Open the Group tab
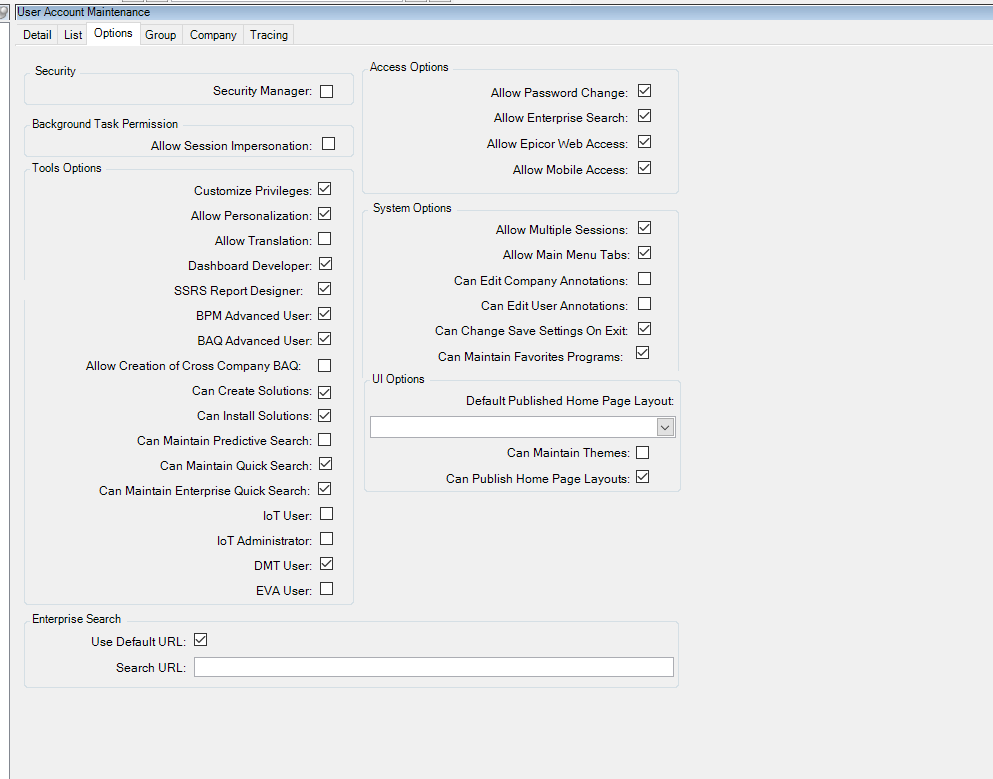This screenshot has width=993, height=779. (160, 35)
